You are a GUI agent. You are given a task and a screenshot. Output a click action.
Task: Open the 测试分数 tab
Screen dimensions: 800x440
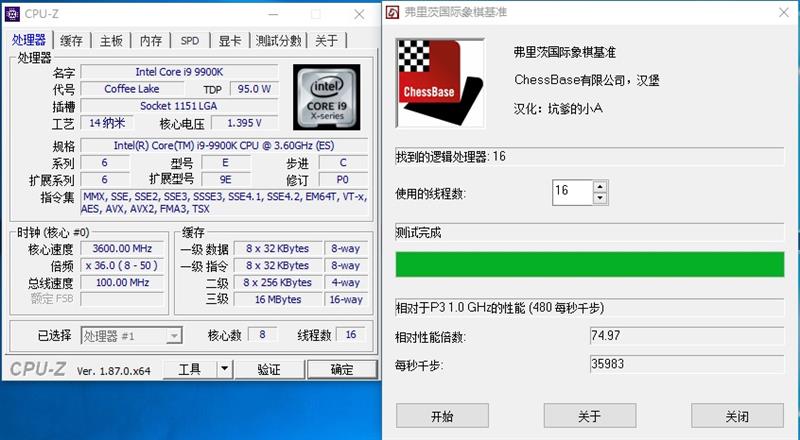[x=279, y=41]
